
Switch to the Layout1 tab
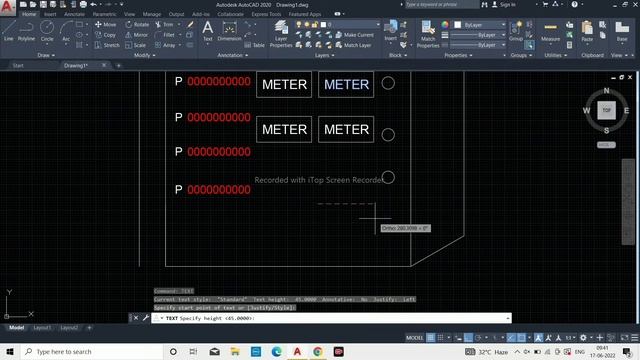coord(42,327)
